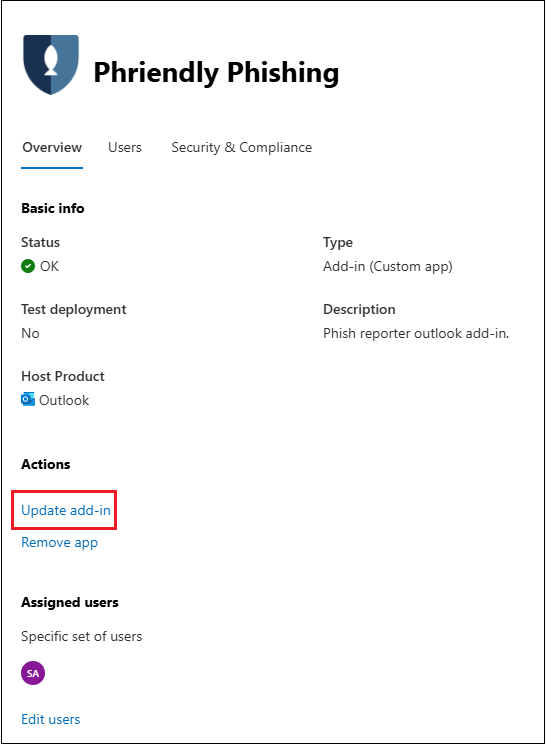This screenshot has width=547, height=745.
Task: Click the Test deployment No value
Action: pyautogui.click(x=30, y=334)
